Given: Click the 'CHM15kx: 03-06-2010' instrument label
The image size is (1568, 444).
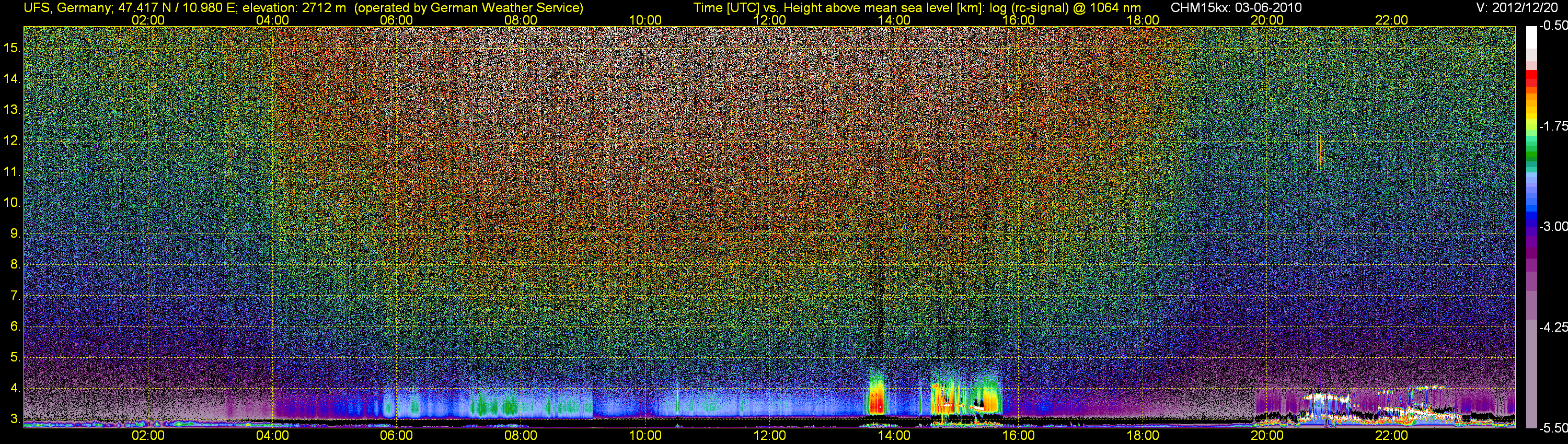Looking at the screenshot, I should point(1235,8).
